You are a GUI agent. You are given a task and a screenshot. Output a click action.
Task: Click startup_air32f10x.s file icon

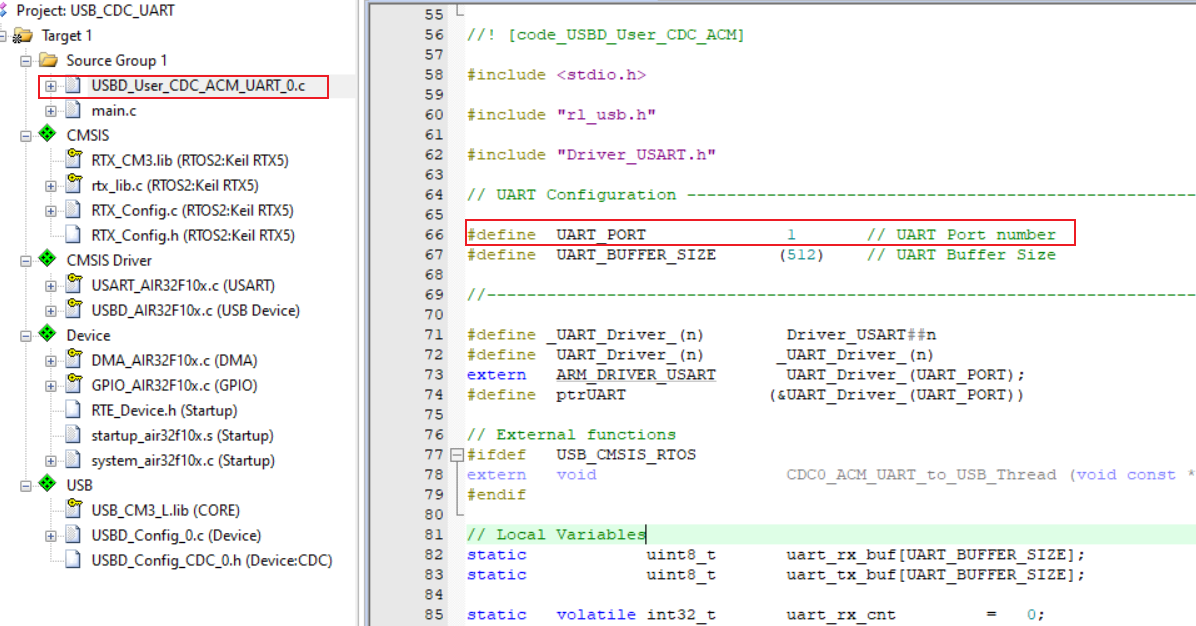[73, 435]
